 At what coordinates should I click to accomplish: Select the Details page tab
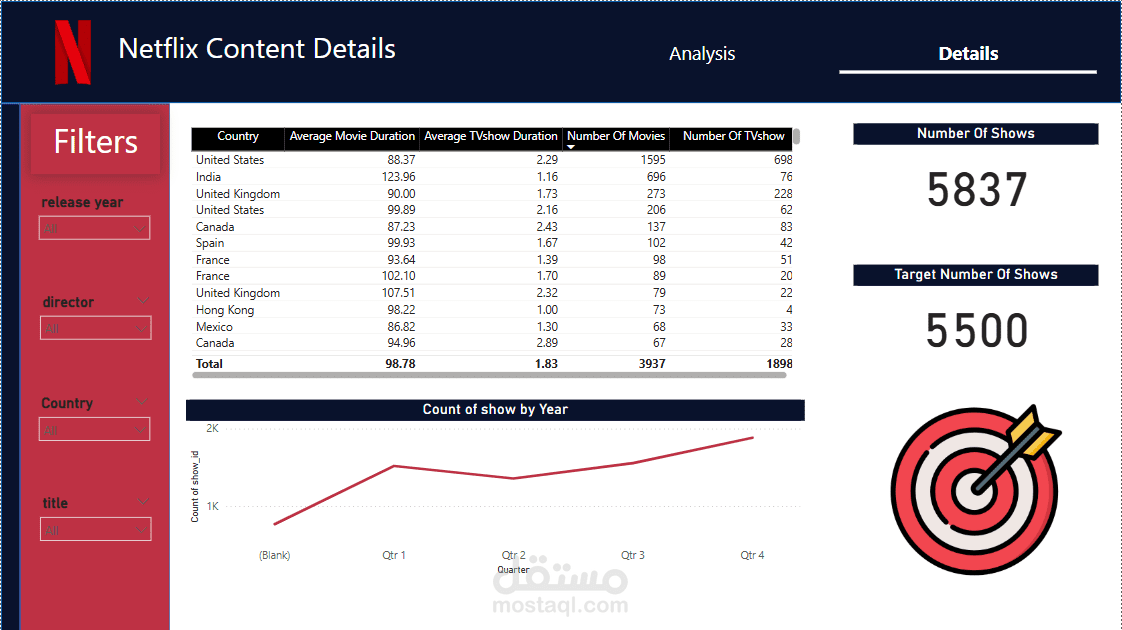(x=968, y=54)
